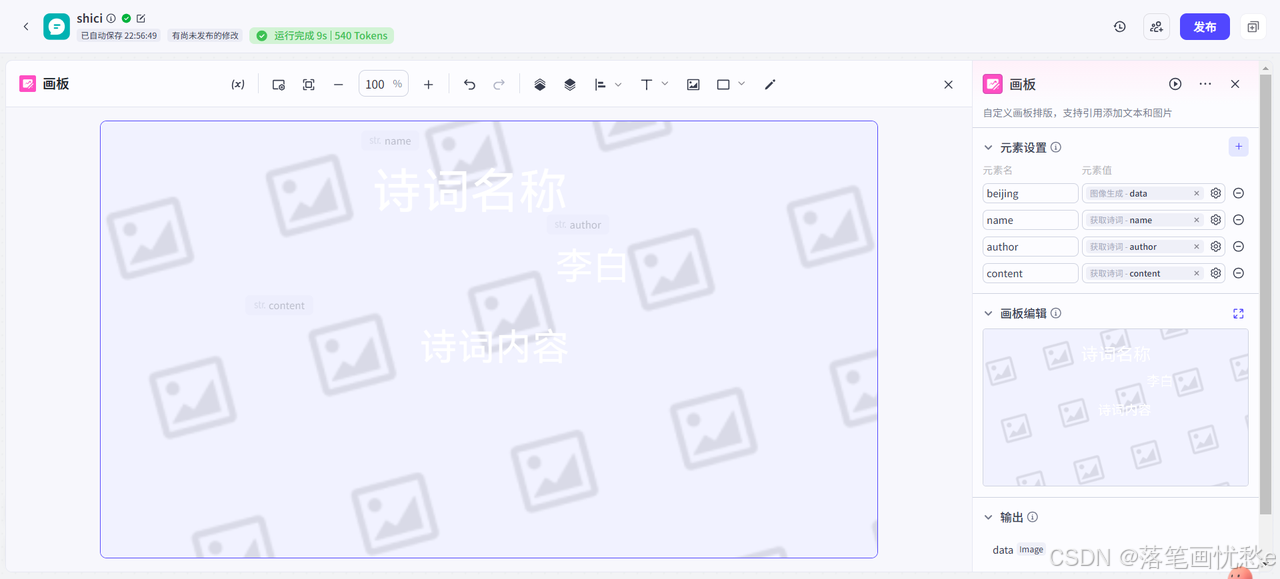
Task: Open settings gear for author element
Action: tap(1216, 246)
